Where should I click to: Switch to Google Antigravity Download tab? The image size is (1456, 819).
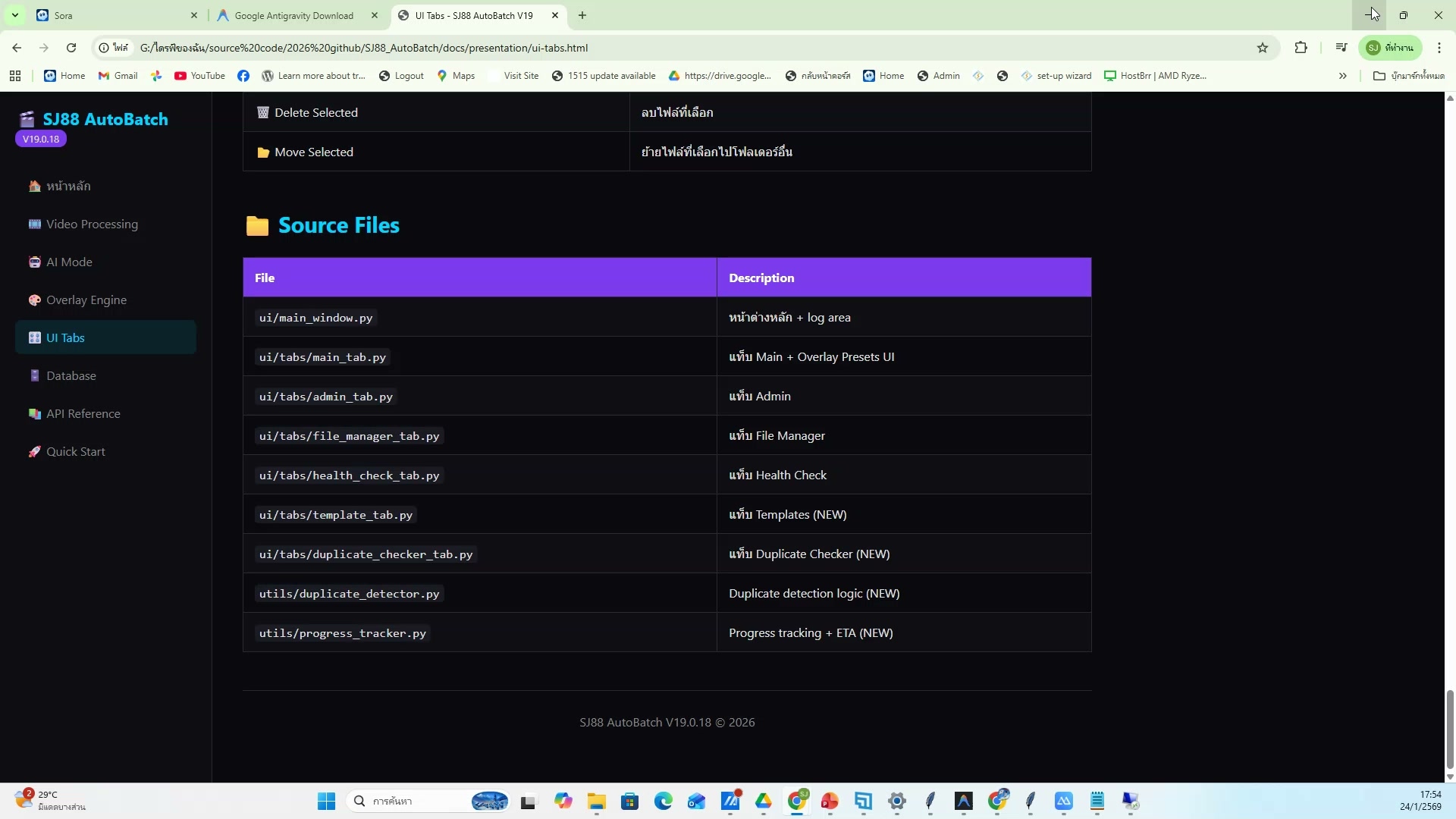tap(294, 15)
